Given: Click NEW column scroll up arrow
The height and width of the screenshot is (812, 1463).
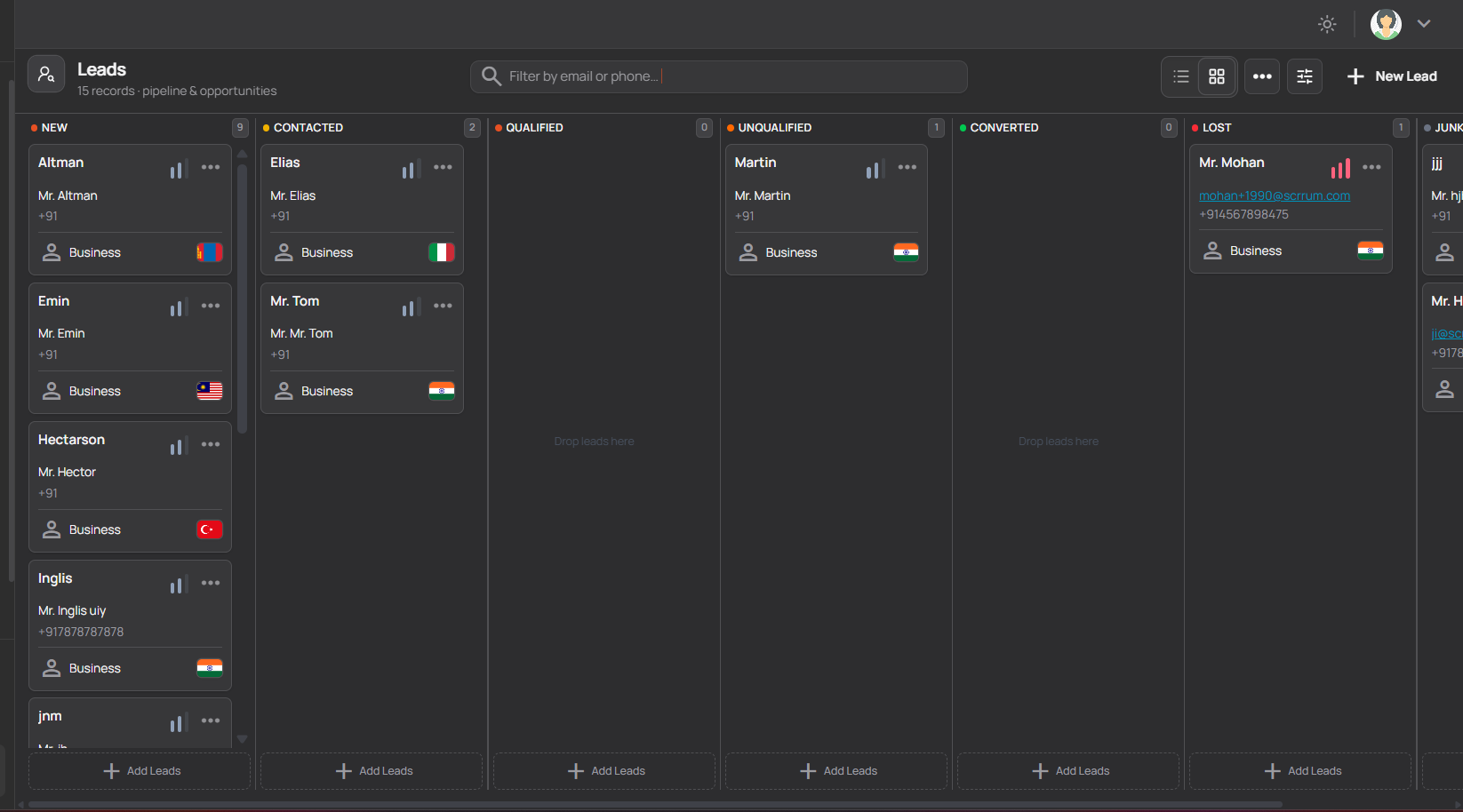Looking at the screenshot, I should tap(242, 153).
